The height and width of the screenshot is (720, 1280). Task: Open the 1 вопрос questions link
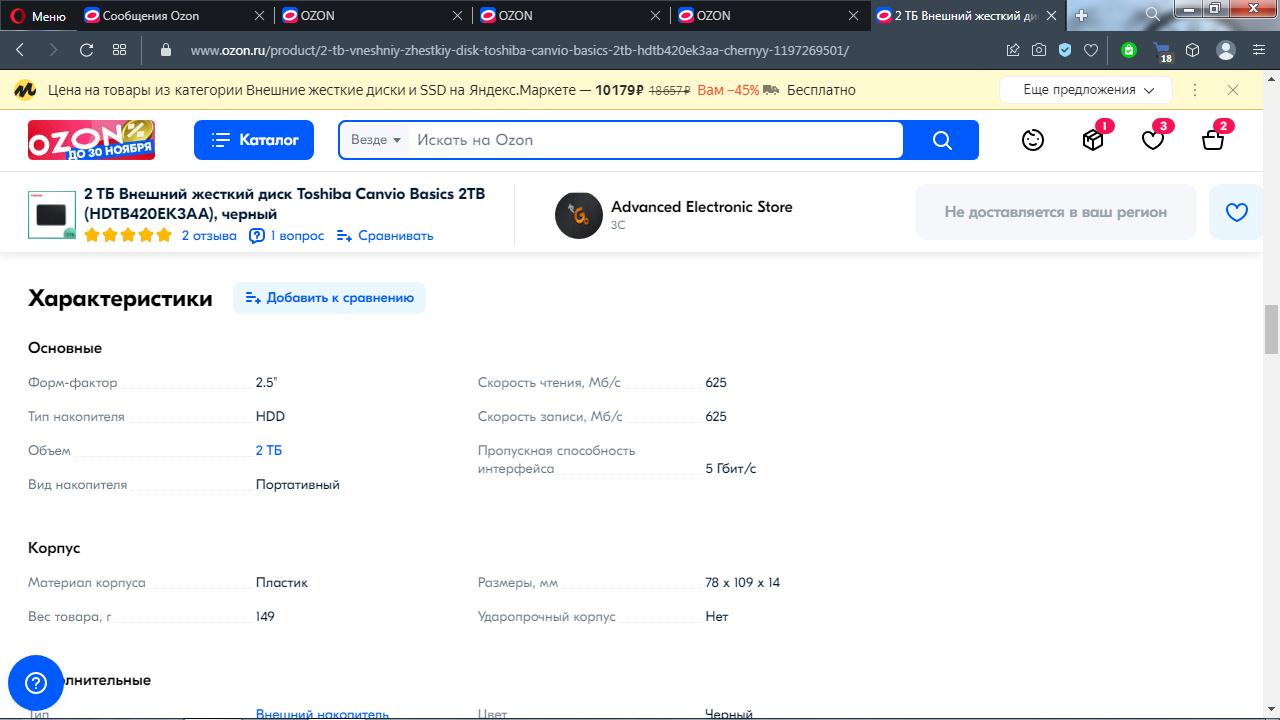287,236
